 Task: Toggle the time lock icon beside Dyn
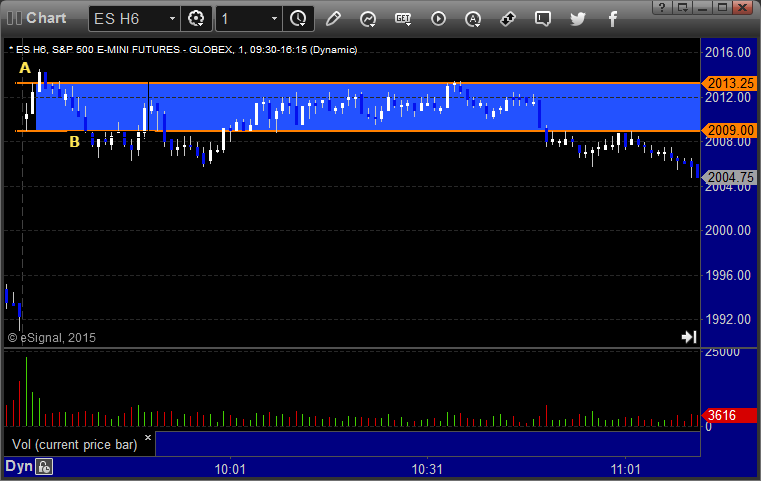44,467
